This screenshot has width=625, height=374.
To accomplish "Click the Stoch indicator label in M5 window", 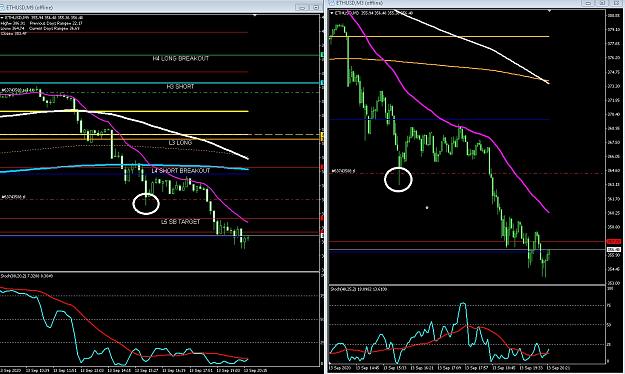I will (27, 276).
